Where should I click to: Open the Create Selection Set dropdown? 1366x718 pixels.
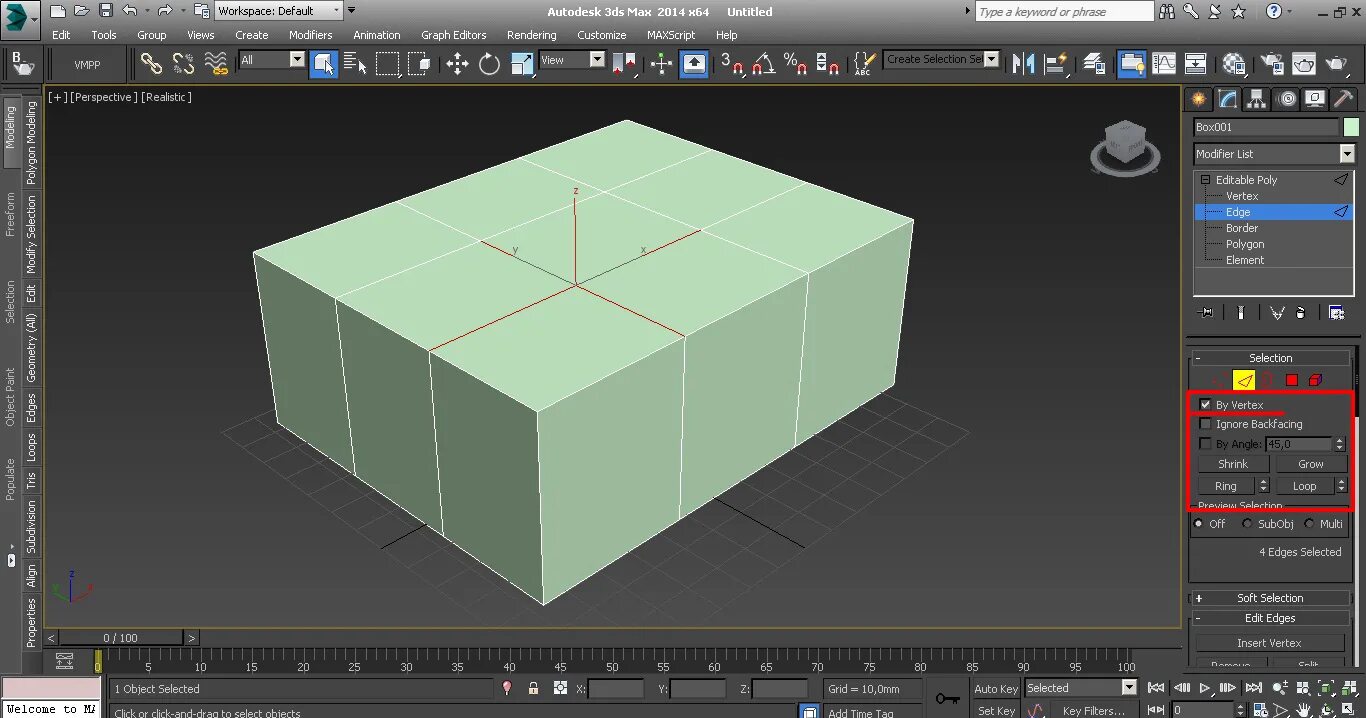(x=941, y=60)
